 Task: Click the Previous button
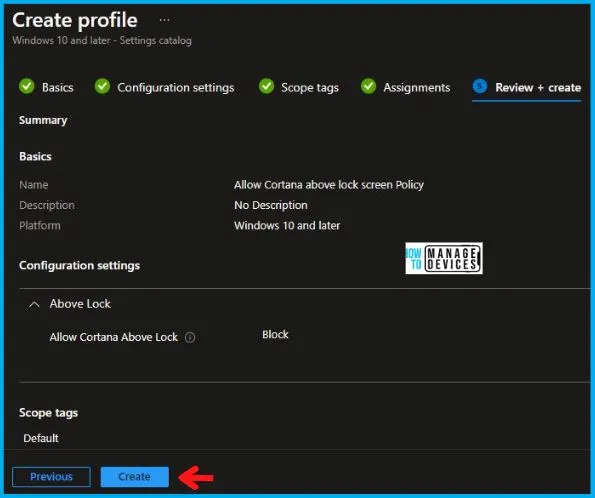click(51, 477)
